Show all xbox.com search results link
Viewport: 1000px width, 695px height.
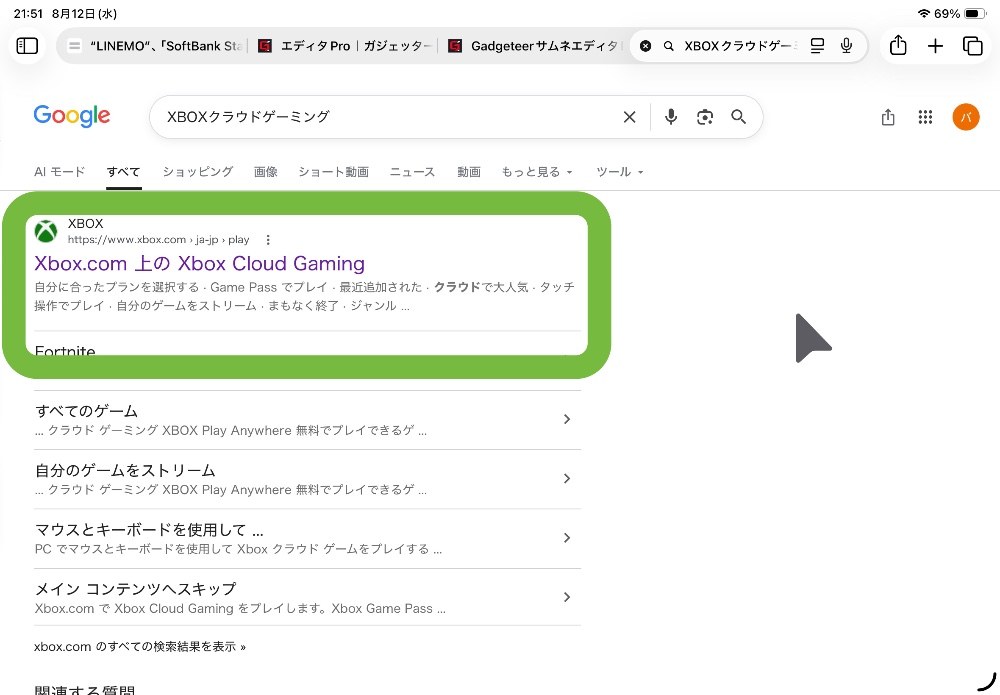point(140,647)
